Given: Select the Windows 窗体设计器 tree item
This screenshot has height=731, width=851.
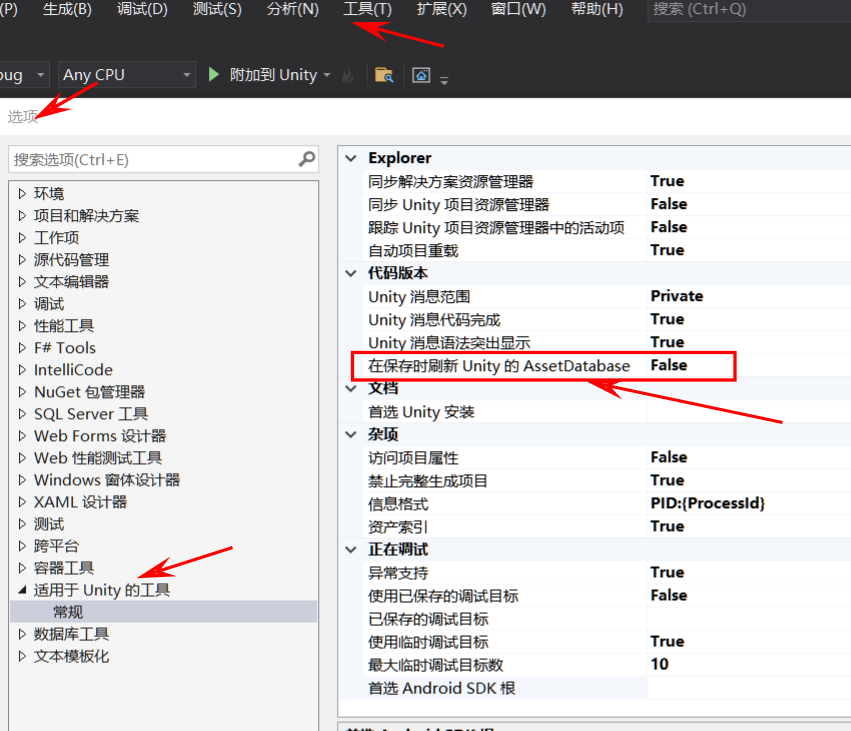Looking at the screenshot, I should point(107,480).
